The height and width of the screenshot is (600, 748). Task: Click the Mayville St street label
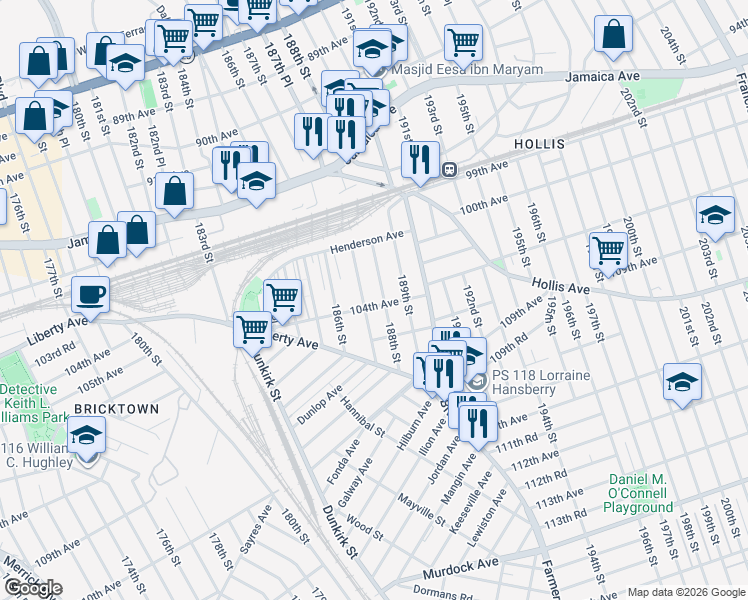click(x=421, y=510)
